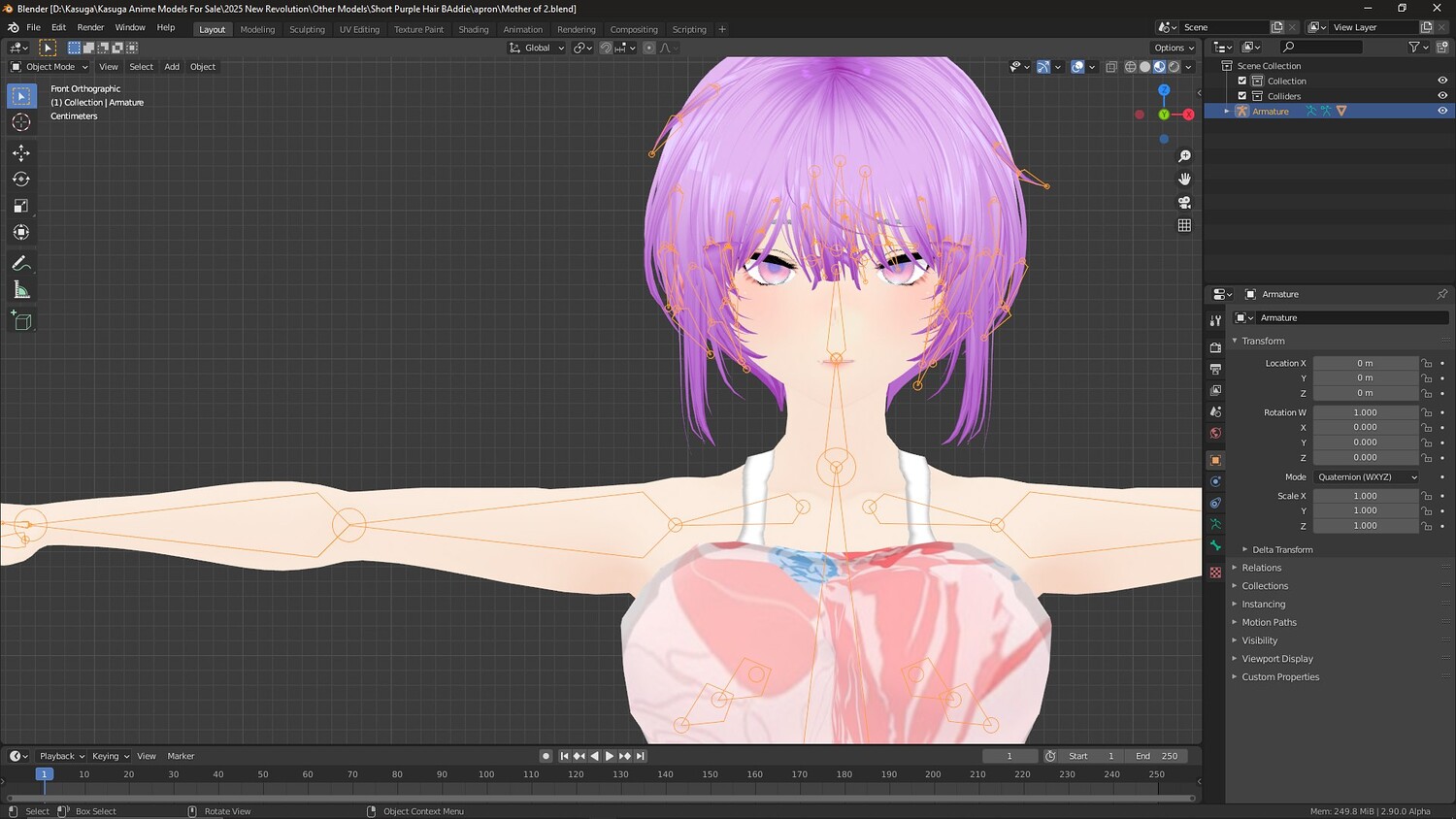Activate the Rotate tool
The height and width of the screenshot is (819, 1456).
[21, 180]
